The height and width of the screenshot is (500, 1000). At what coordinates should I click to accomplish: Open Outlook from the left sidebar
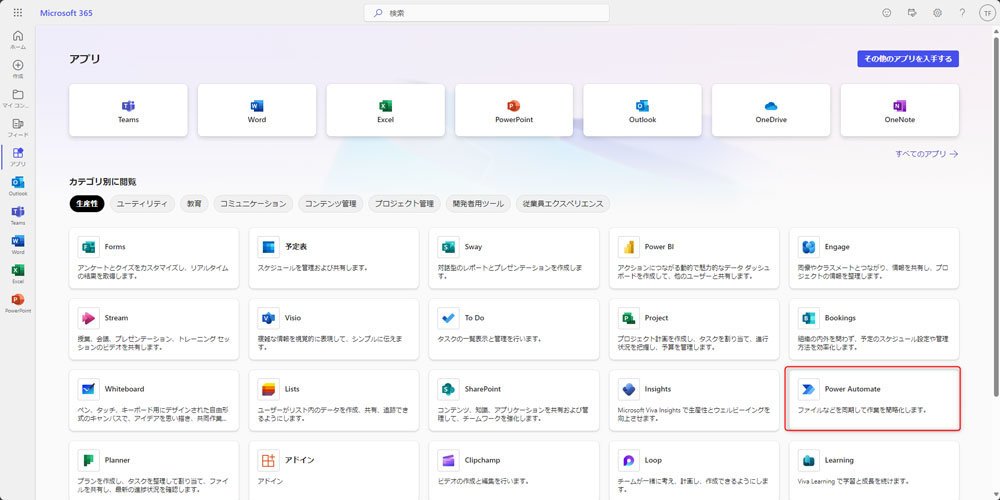coord(18,186)
